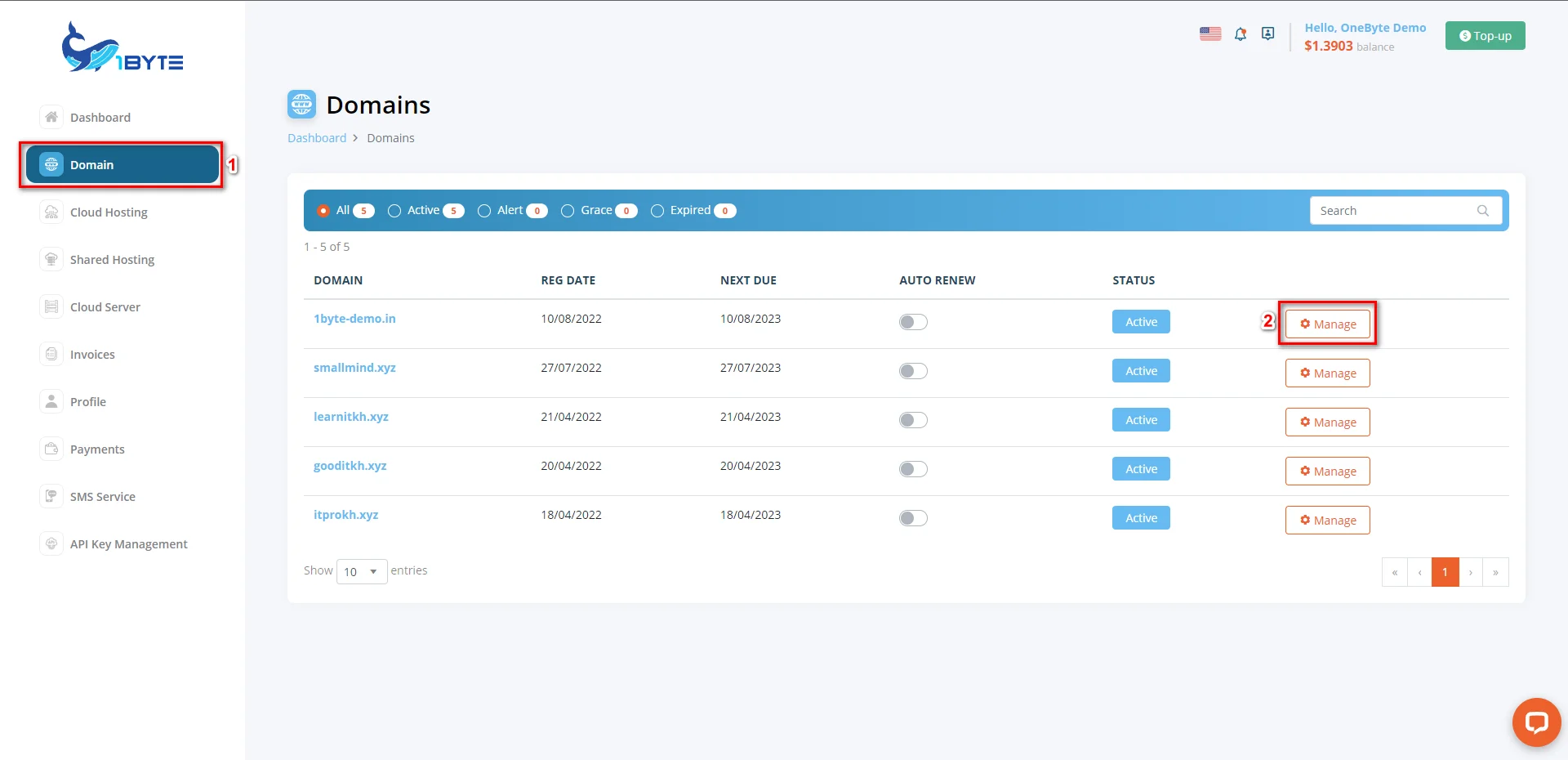Change language using the flag dropdown
This screenshot has height=760, width=1568.
1210,34
